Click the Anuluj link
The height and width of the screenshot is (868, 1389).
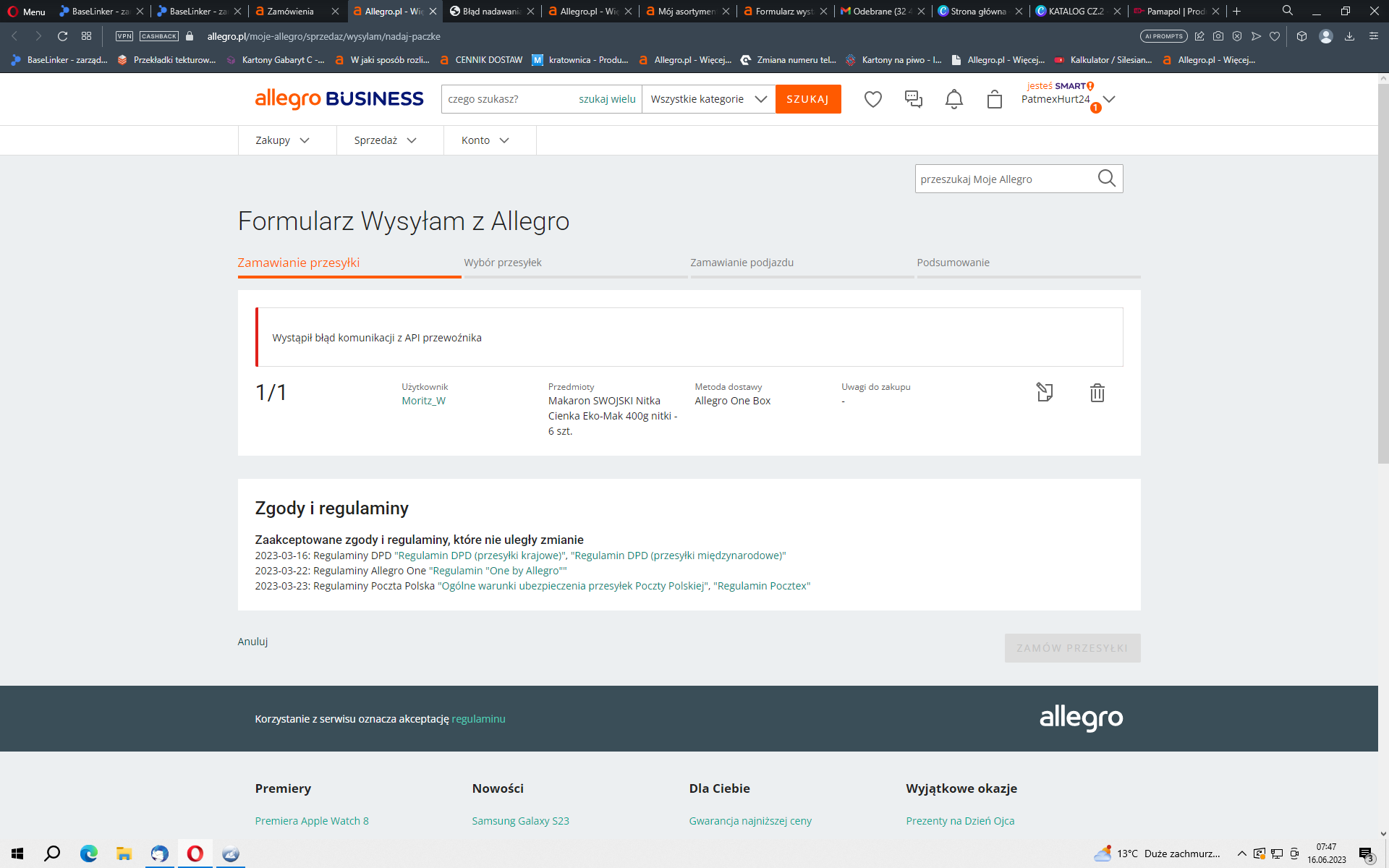tap(252, 642)
